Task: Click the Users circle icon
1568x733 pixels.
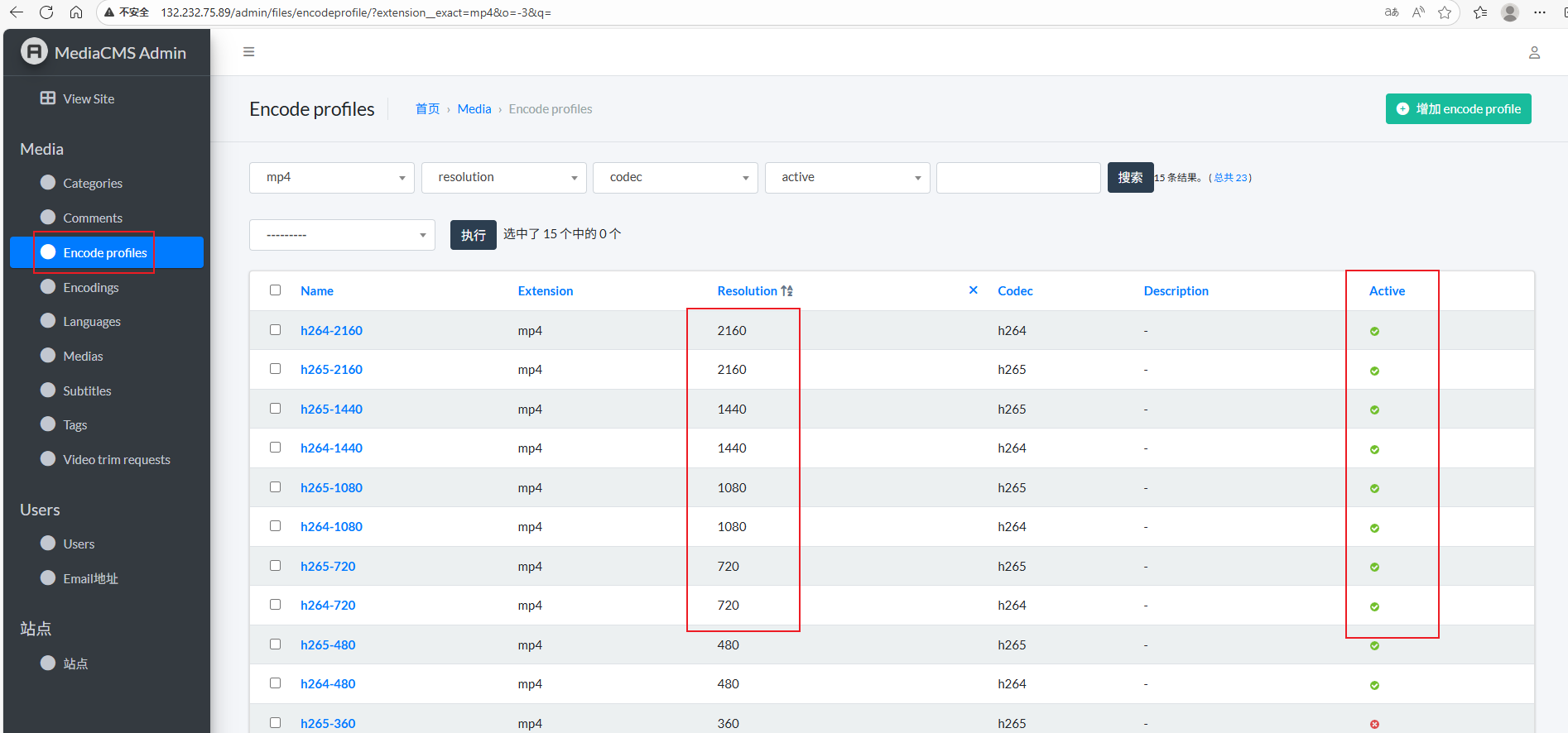Action: pos(48,543)
